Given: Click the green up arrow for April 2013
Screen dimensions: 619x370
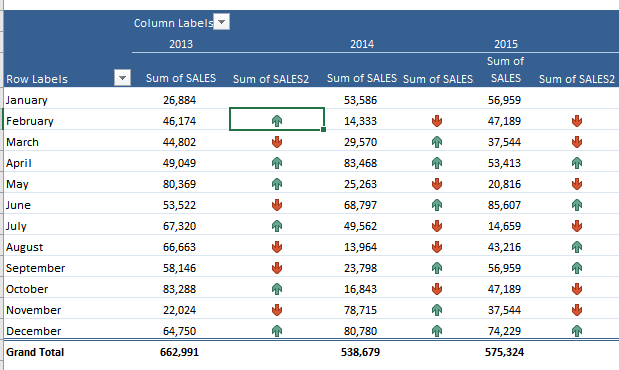Looking at the screenshot, I should coord(277,163).
